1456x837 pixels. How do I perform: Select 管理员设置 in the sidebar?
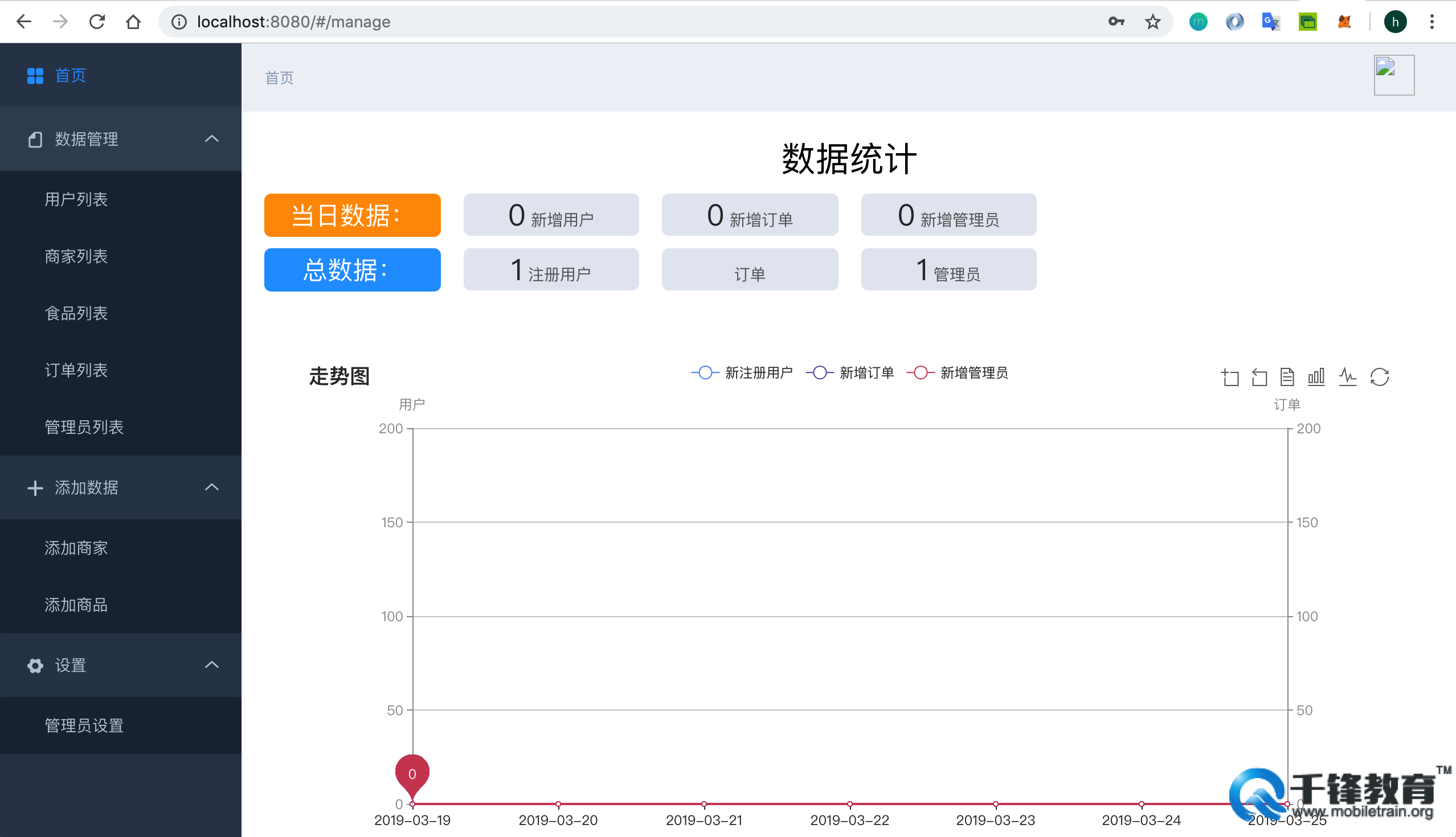pos(84,725)
